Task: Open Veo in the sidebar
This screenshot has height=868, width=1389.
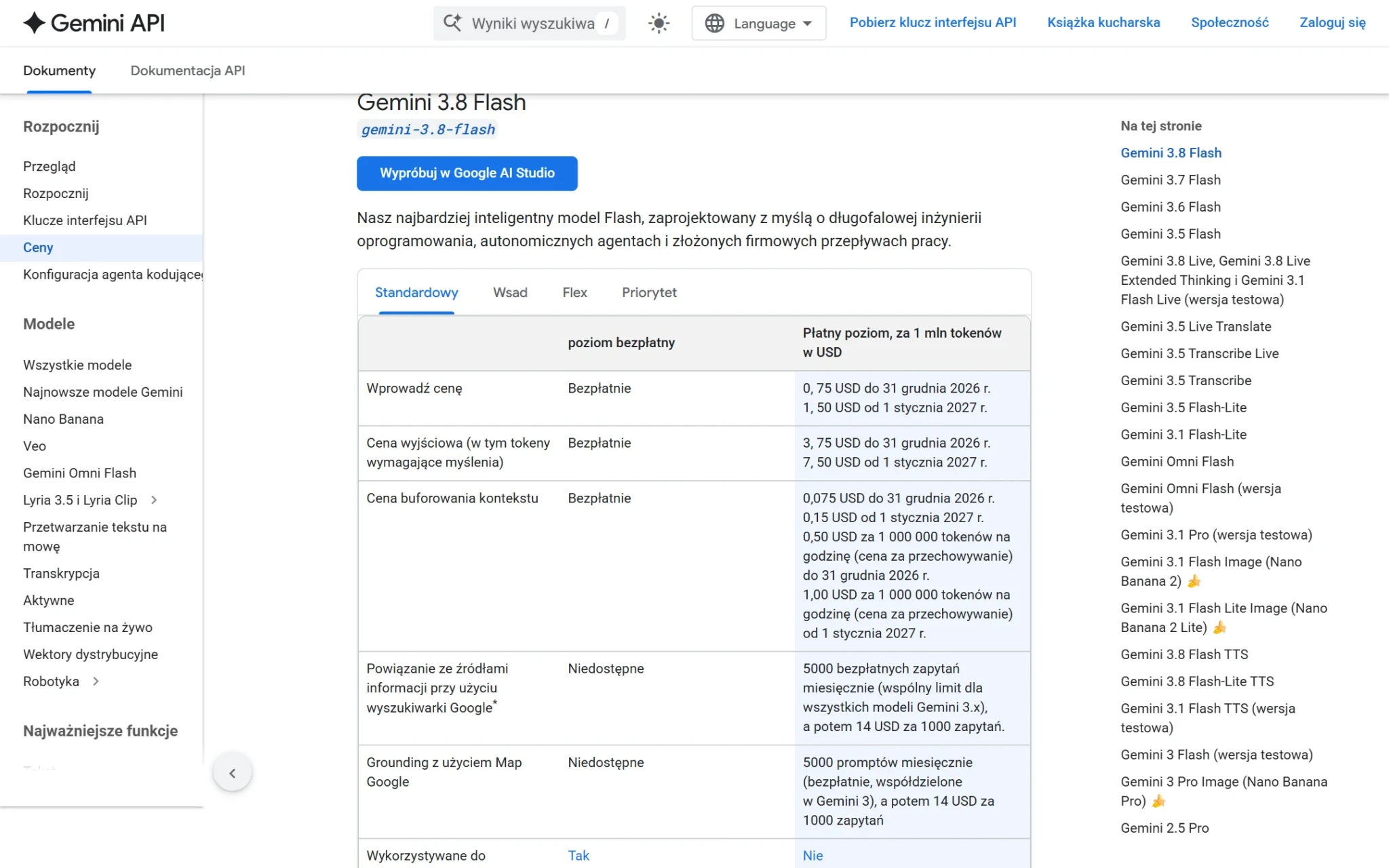Action: (35, 446)
